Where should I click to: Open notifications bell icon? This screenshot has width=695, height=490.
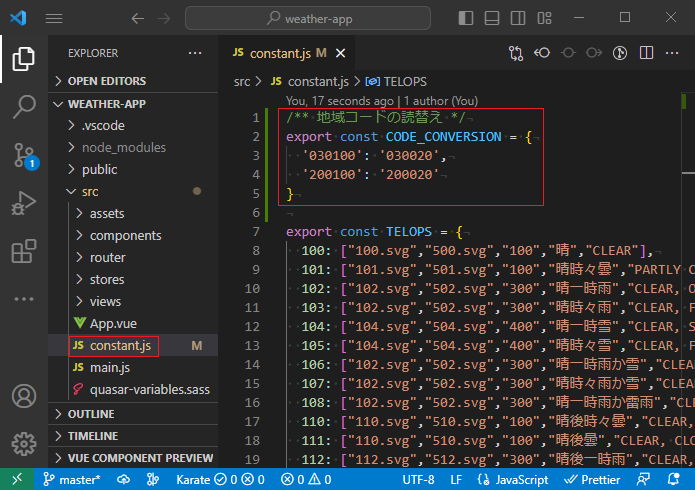(673, 479)
